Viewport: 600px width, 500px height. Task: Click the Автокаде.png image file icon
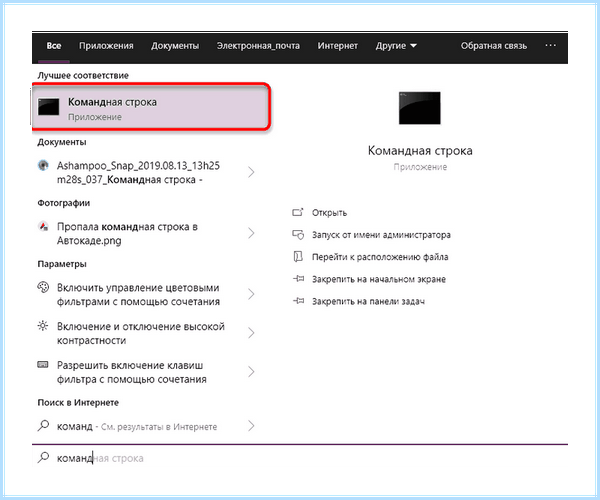[x=43, y=226]
